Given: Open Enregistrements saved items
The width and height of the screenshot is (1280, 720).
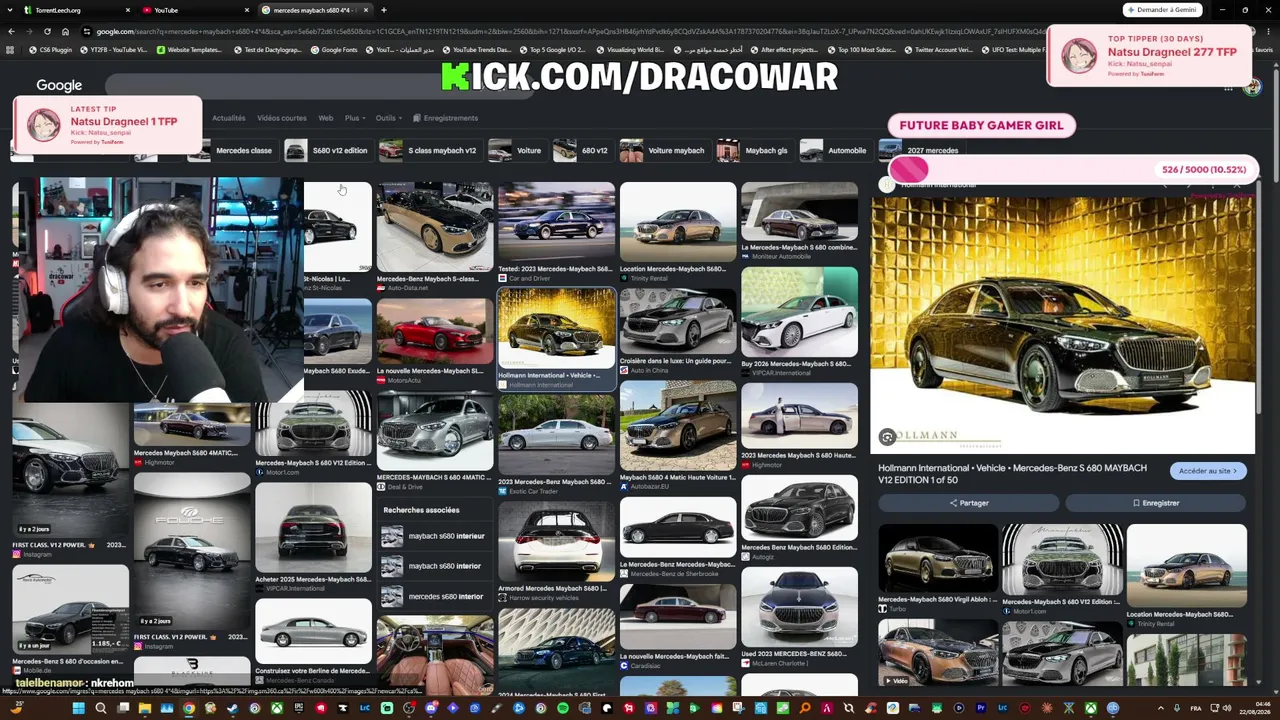Looking at the screenshot, I should coord(444,118).
